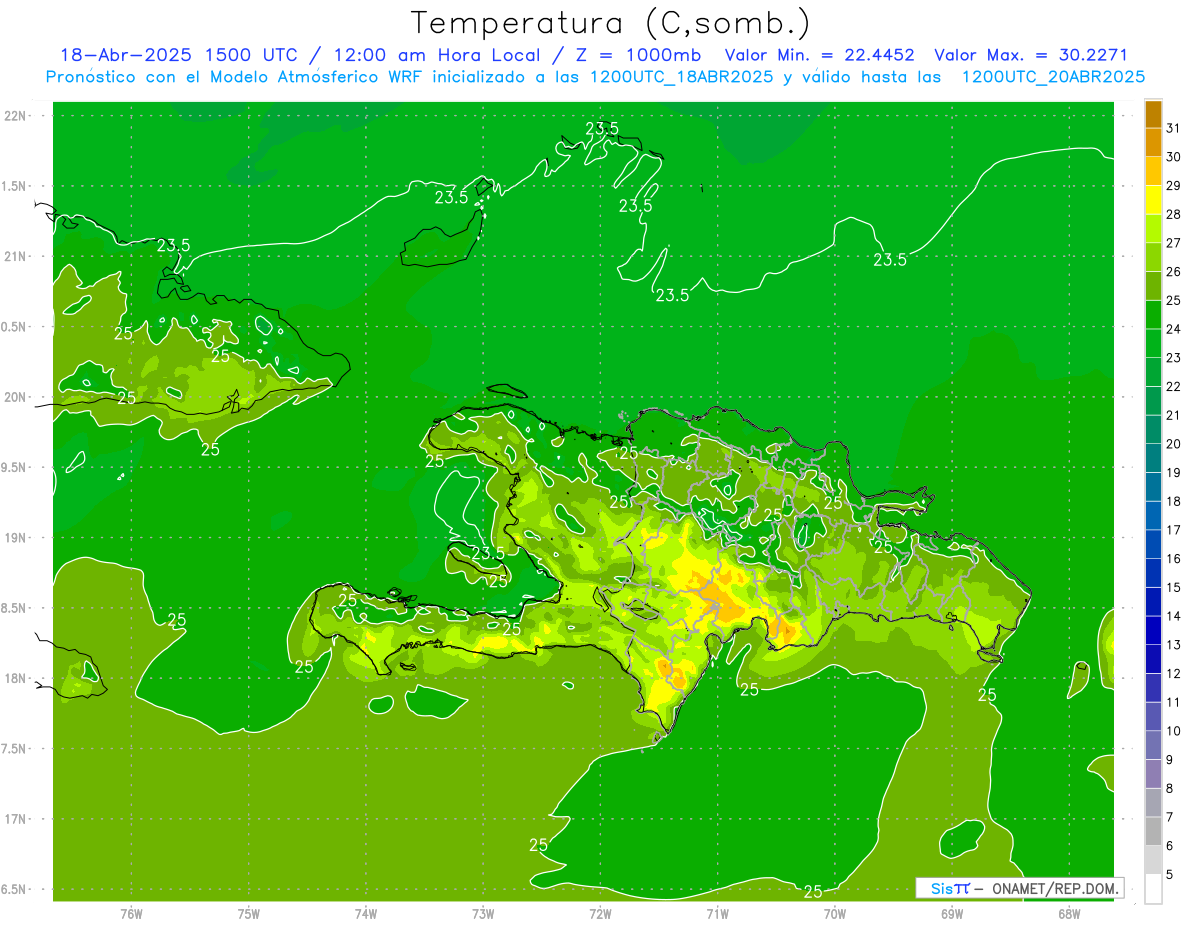Click the colorbar value label '19'

pos(1173,473)
